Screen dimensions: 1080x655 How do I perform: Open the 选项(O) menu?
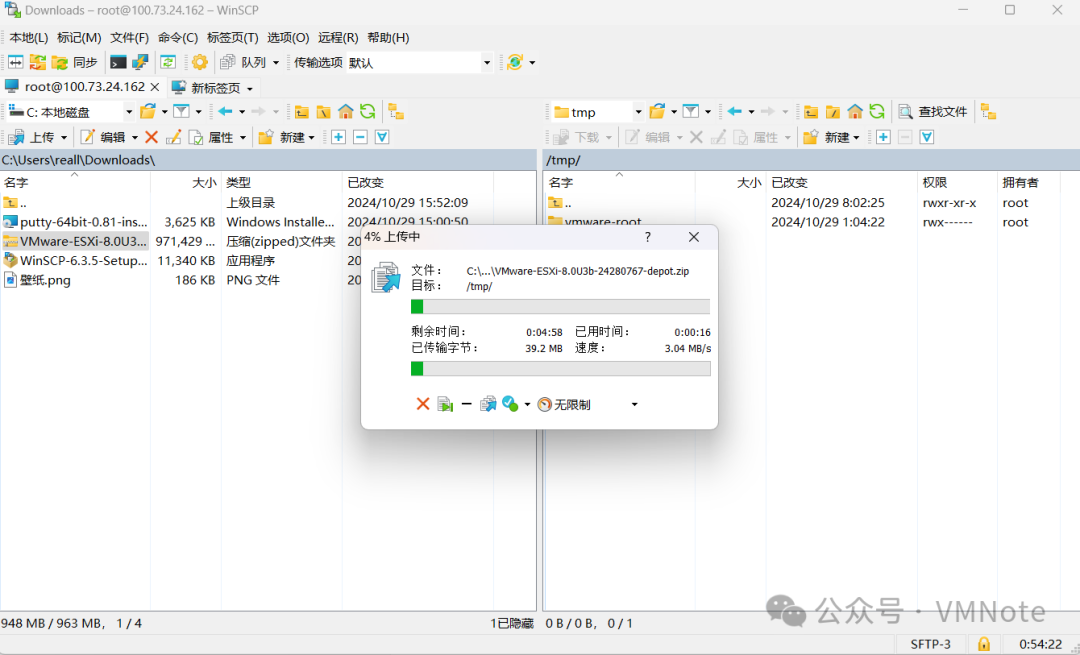click(x=288, y=37)
